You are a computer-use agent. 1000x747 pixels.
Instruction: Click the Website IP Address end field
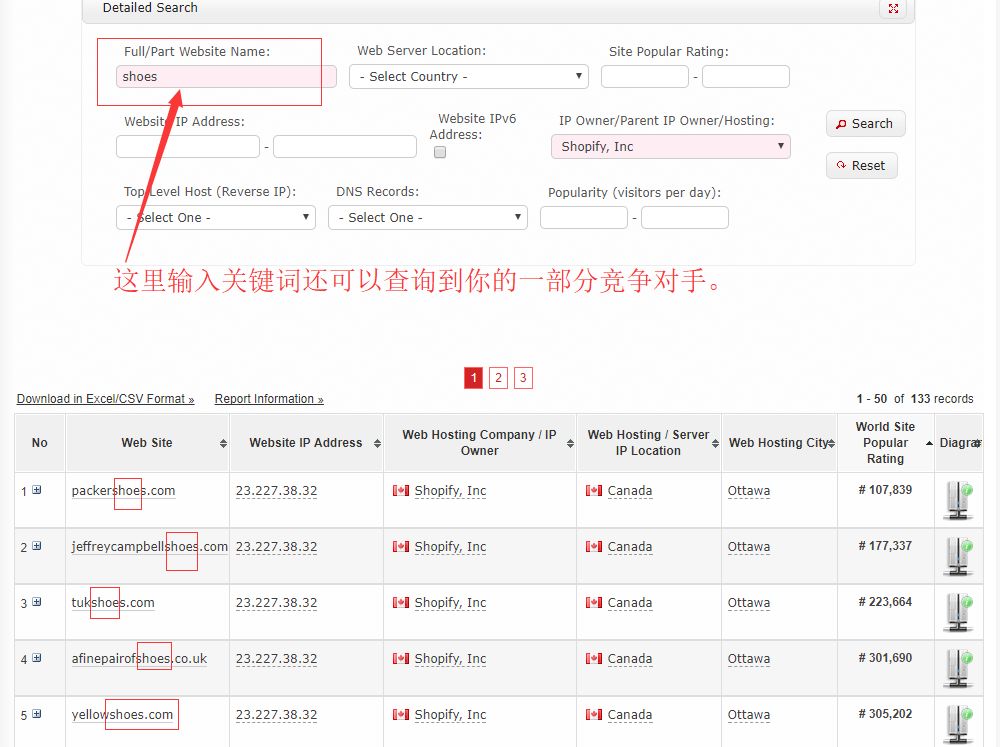345,147
